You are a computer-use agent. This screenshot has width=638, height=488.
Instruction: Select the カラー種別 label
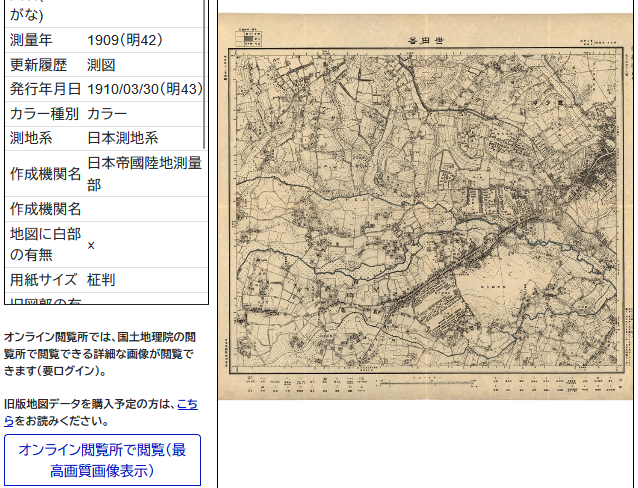pyautogui.click(x=44, y=114)
